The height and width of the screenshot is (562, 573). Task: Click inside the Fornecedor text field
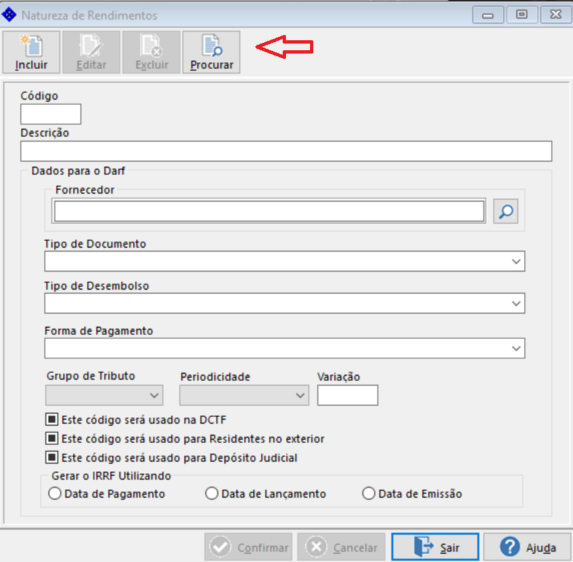269,211
